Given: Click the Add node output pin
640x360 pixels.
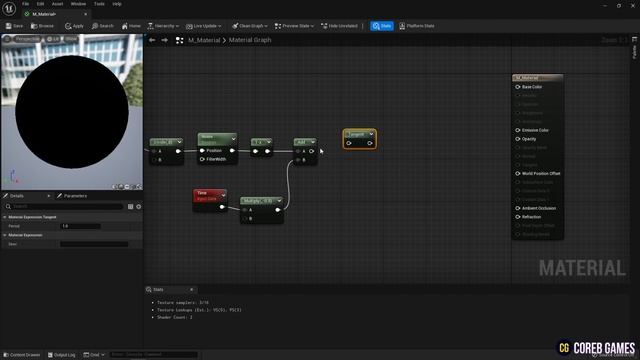Looking at the screenshot, I should pyautogui.click(x=311, y=151).
